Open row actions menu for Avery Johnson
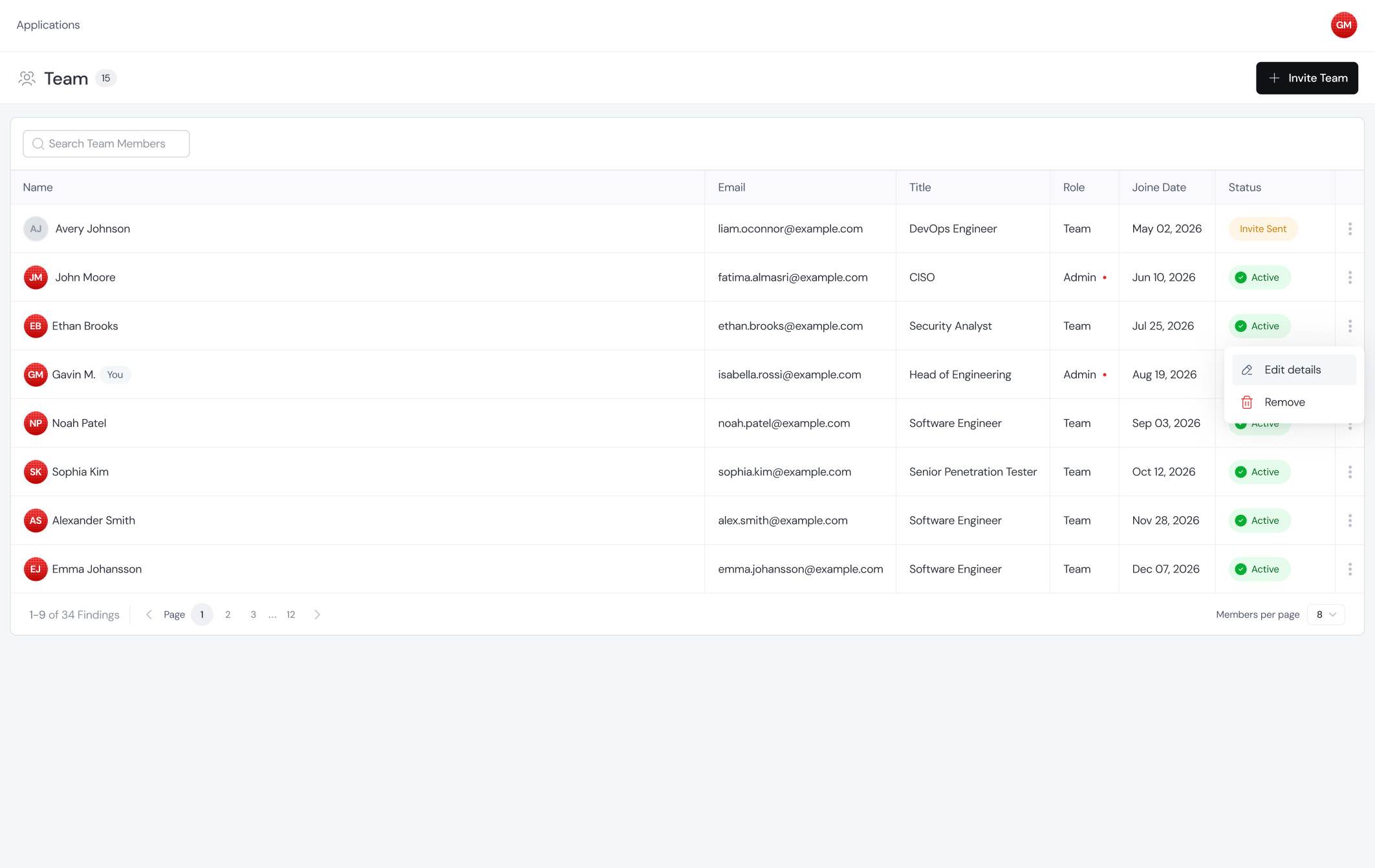 [x=1350, y=229]
